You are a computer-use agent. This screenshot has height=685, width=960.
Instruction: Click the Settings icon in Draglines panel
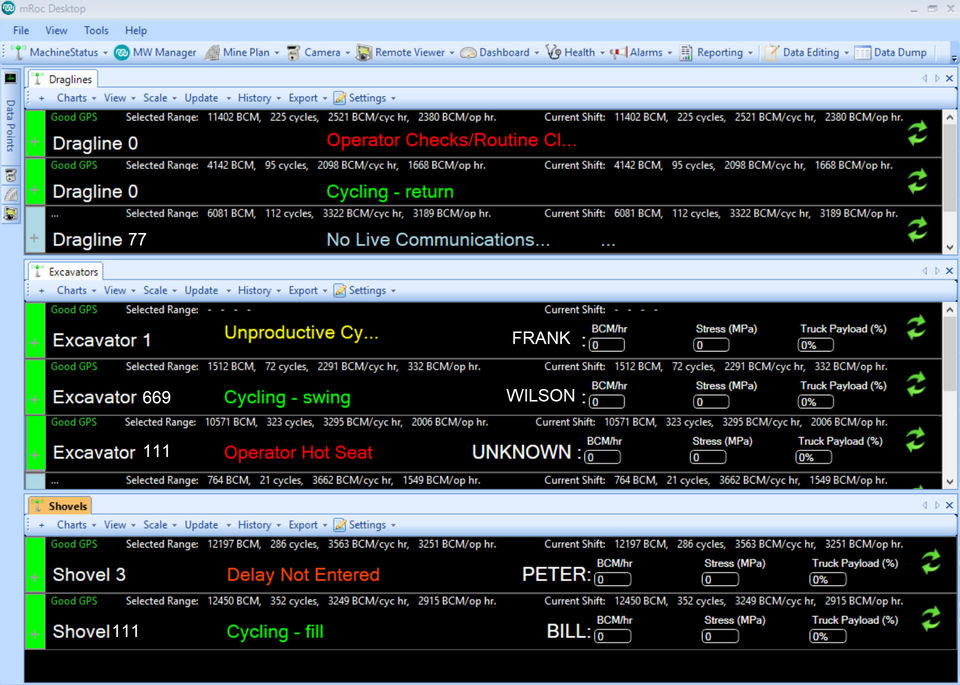340,98
